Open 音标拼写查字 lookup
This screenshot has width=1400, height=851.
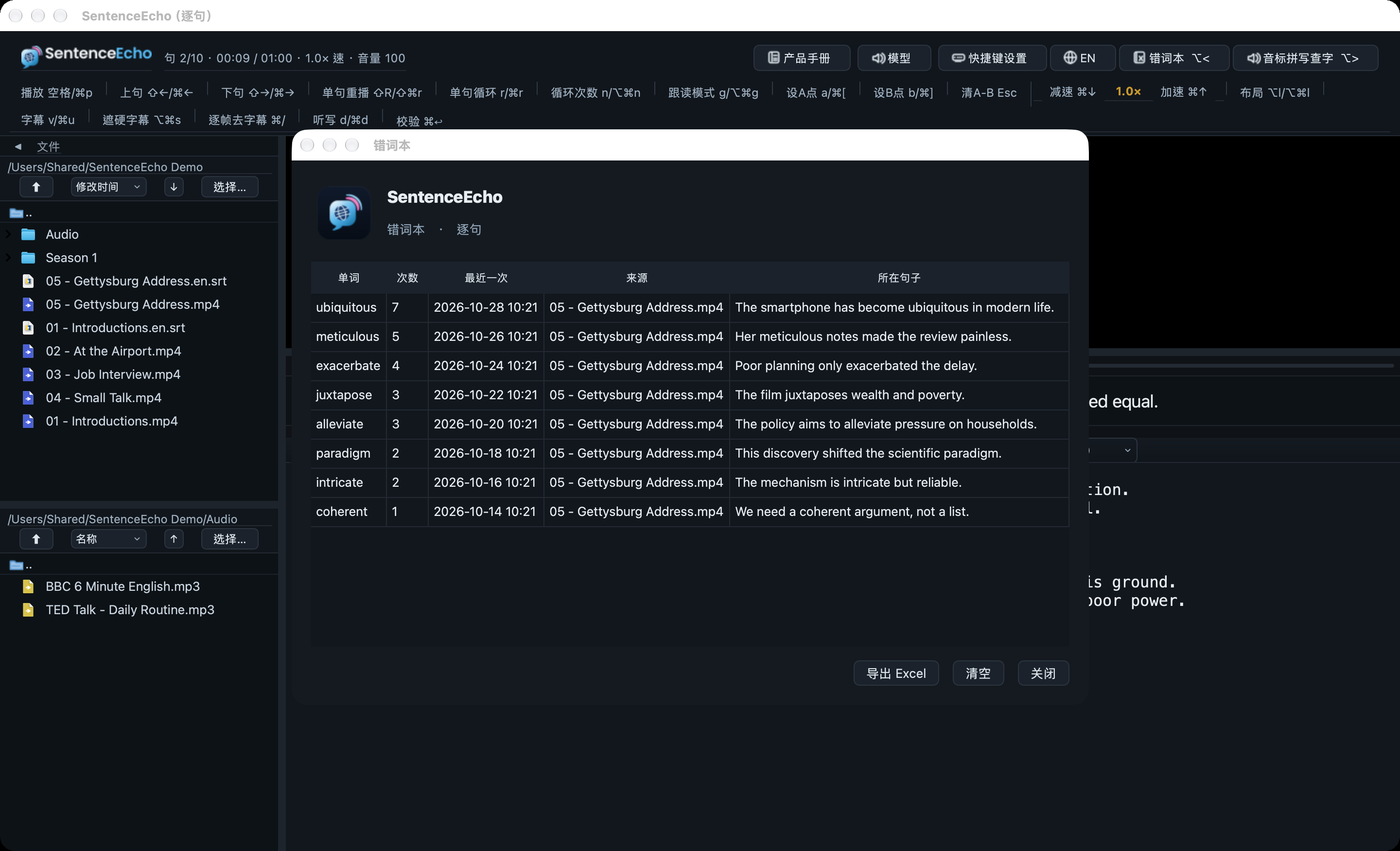tap(1305, 58)
